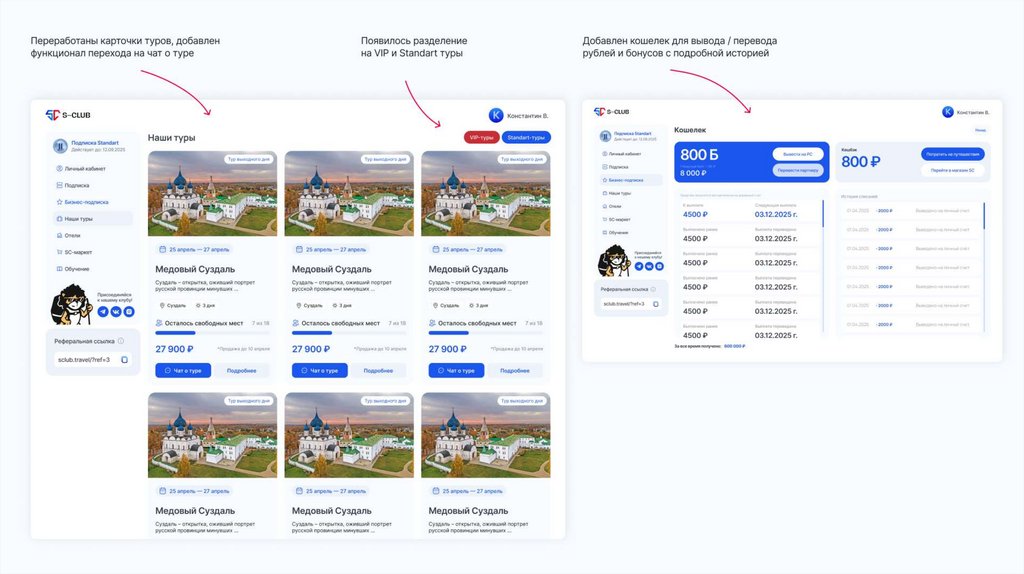Click the 27 900 ₽ price on the first top-row card
Viewport: 1024px width, 574px height.
pyautogui.click(x=174, y=349)
